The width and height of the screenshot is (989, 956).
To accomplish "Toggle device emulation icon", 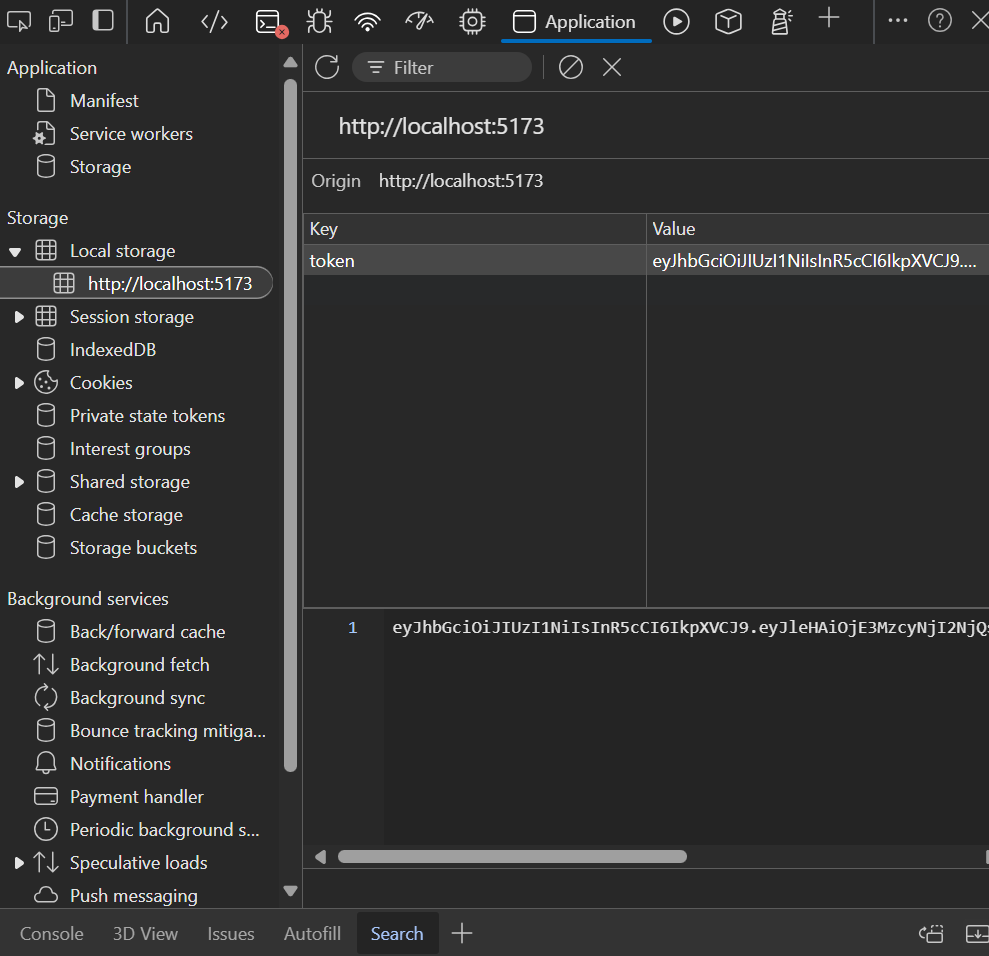I will [x=61, y=21].
